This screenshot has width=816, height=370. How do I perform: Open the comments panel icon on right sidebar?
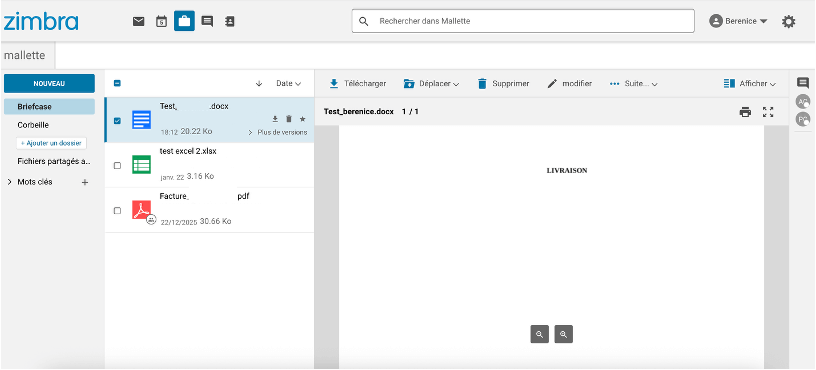pyautogui.click(x=803, y=83)
